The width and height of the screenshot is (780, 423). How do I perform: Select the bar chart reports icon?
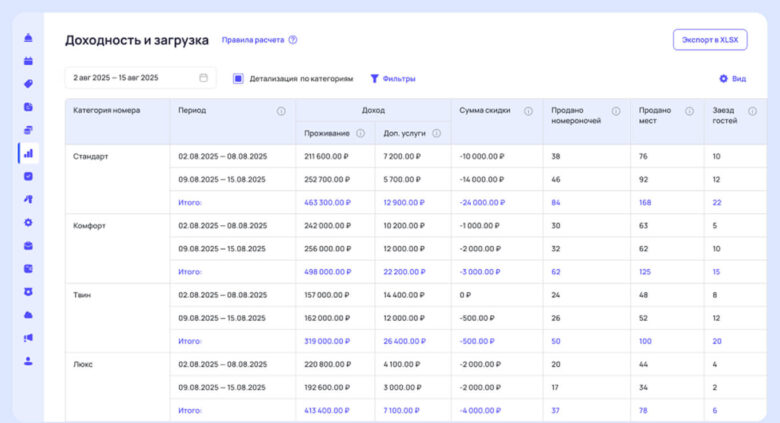28,153
